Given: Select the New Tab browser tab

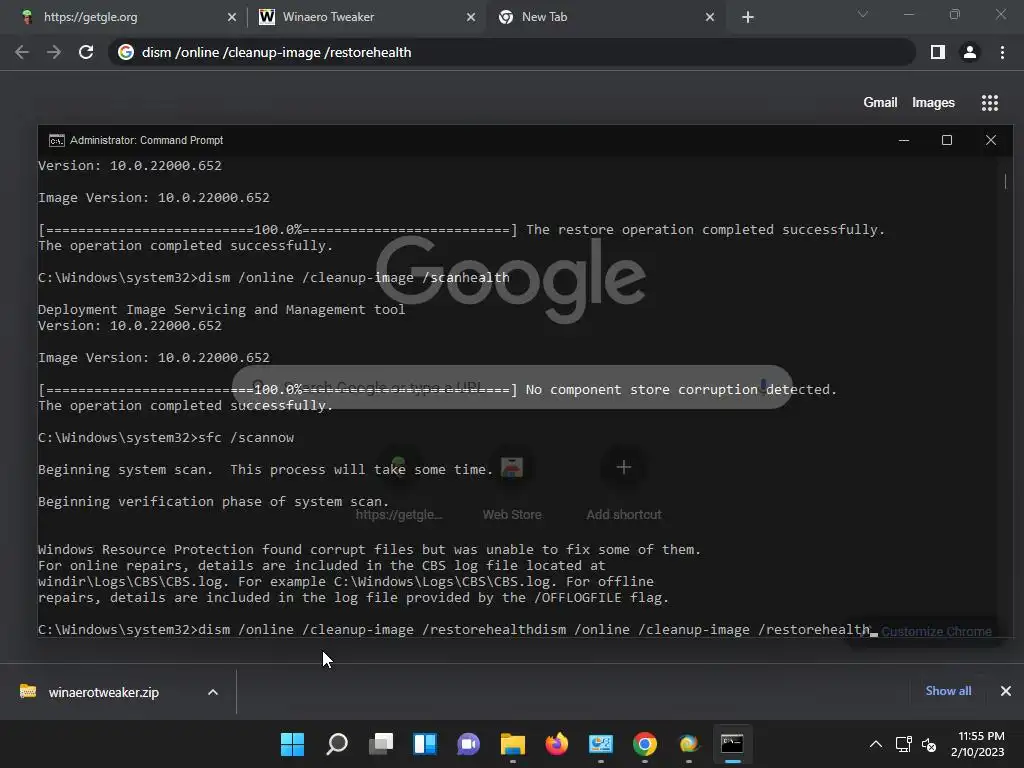Looking at the screenshot, I should coord(604,17).
